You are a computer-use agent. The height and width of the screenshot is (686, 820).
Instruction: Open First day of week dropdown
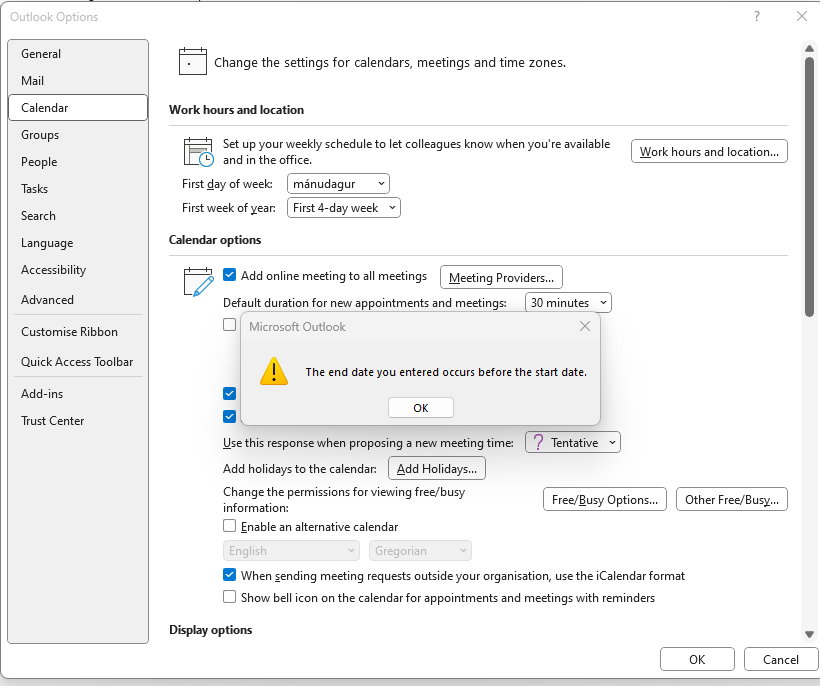338,184
